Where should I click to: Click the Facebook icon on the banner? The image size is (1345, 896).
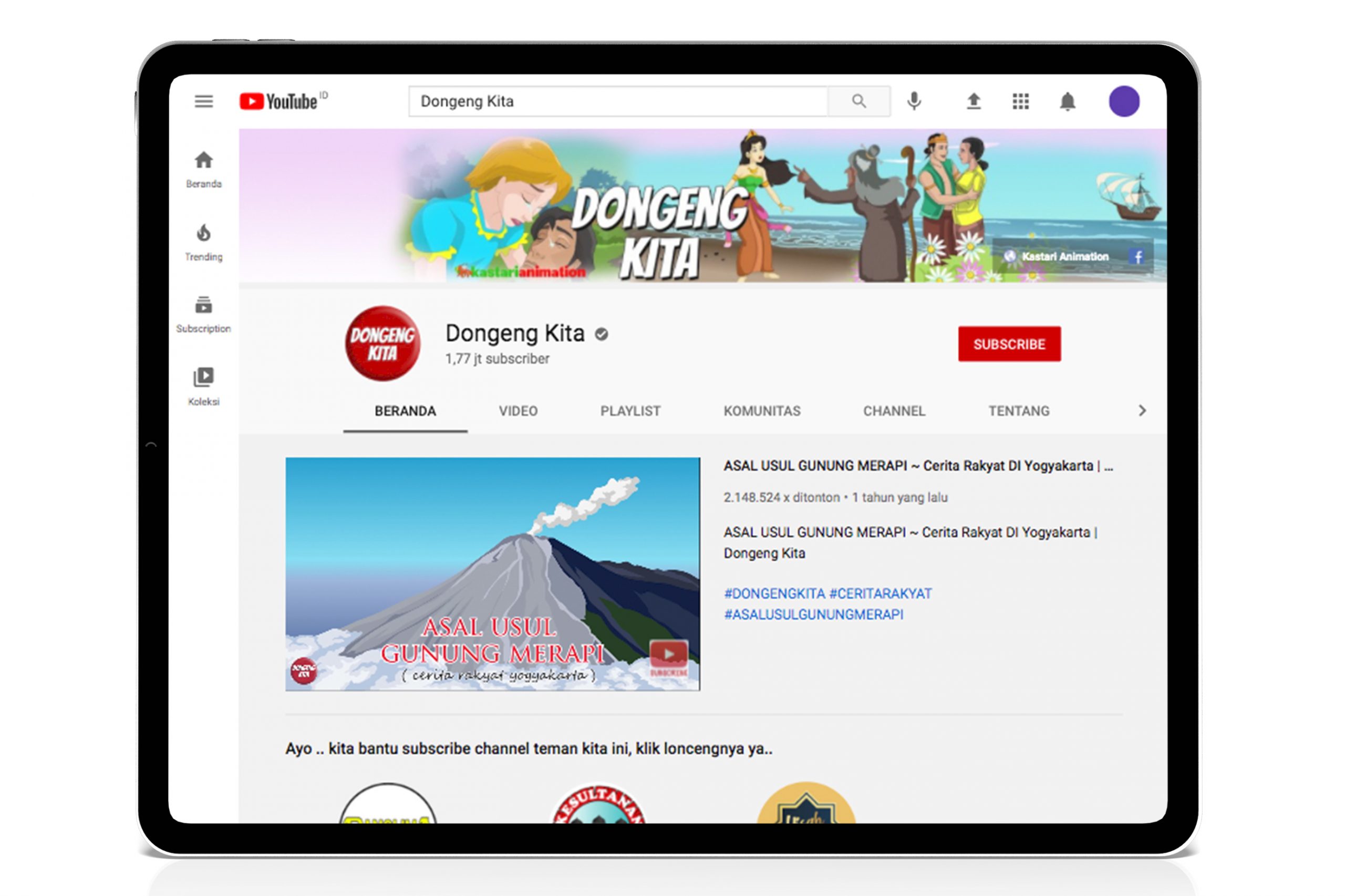[x=1137, y=257]
